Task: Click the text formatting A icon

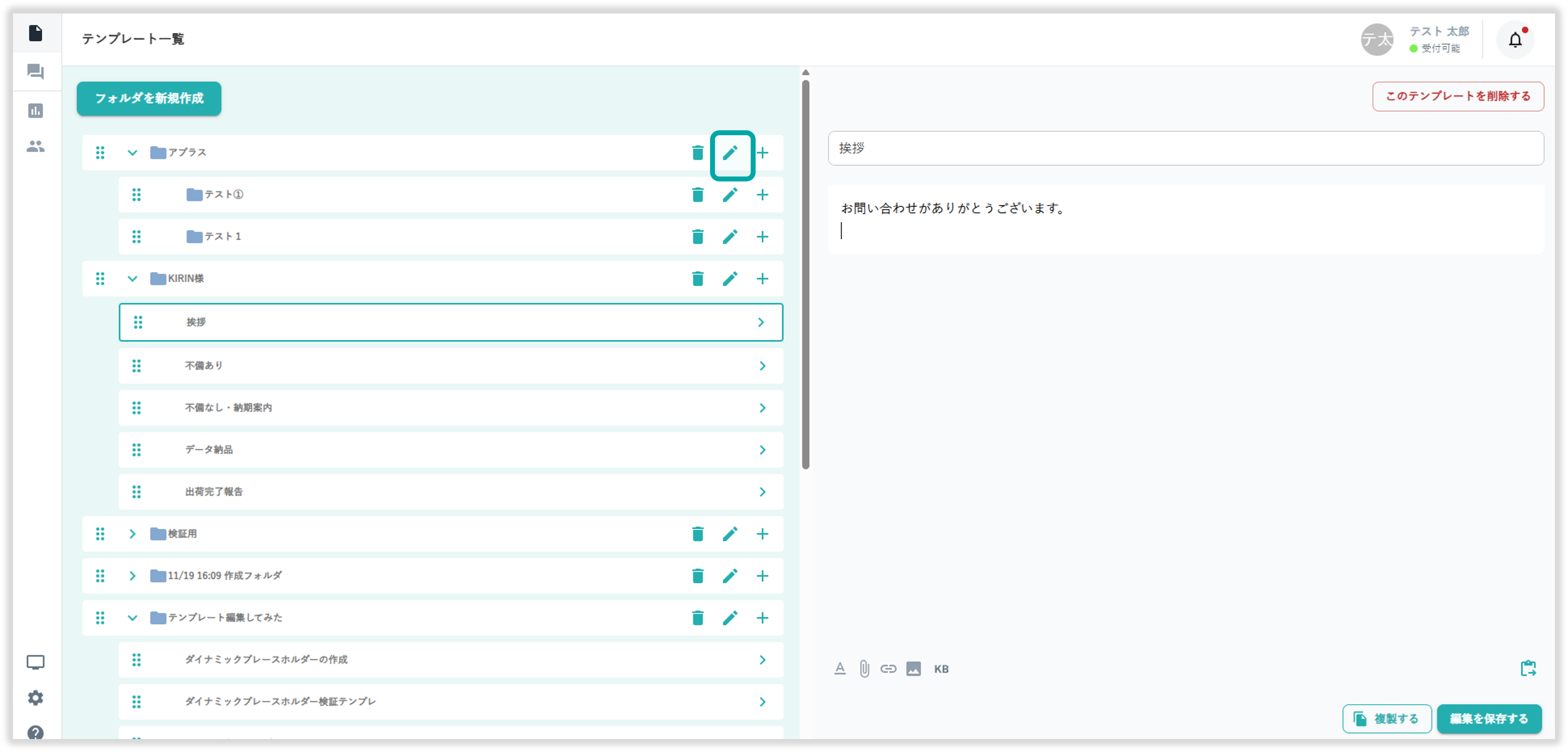Action: 839,669
